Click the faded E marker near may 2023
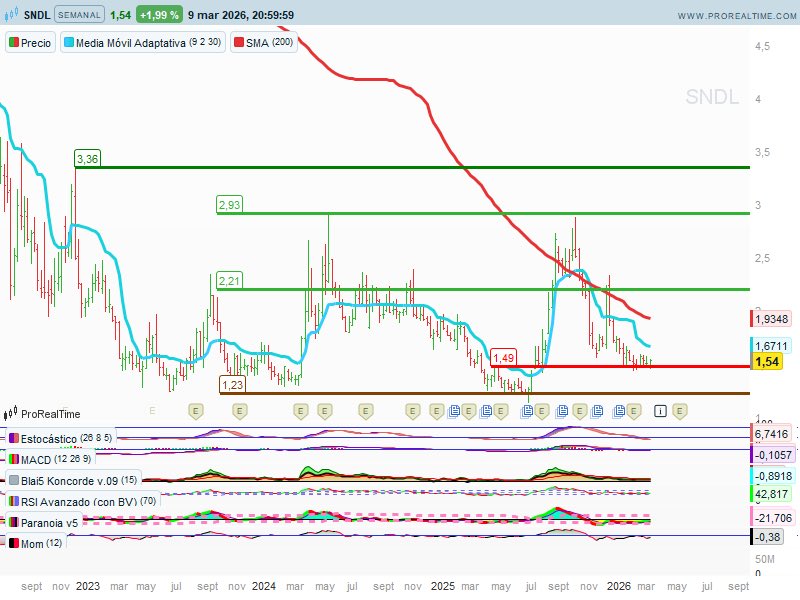 [152, 410]
